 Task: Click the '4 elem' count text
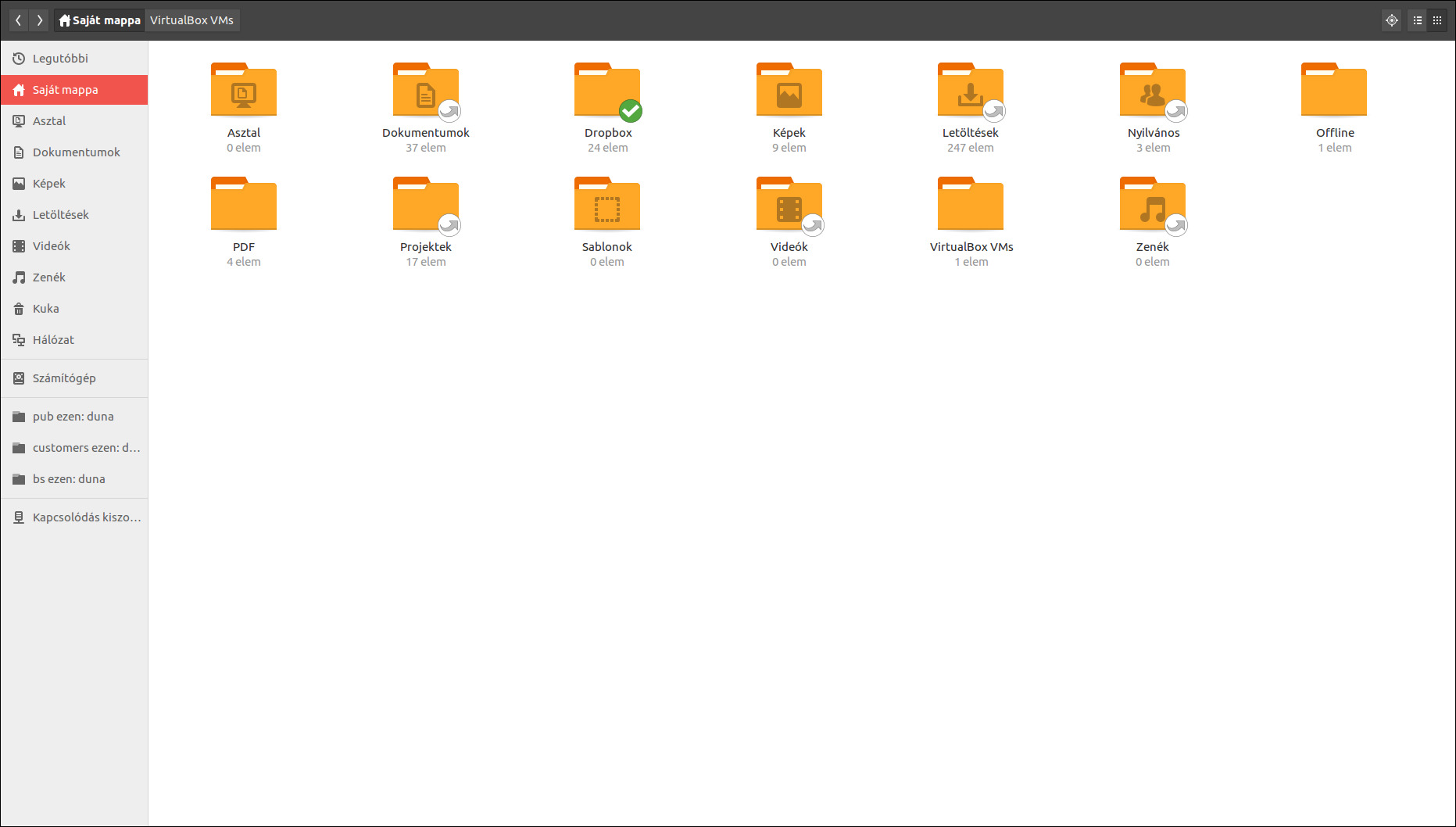click(244, 262)
